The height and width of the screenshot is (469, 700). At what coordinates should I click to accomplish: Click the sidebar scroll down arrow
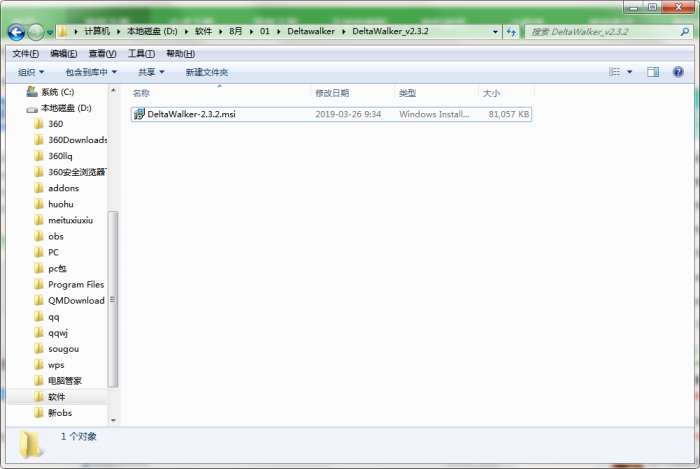tap(113, 420)
